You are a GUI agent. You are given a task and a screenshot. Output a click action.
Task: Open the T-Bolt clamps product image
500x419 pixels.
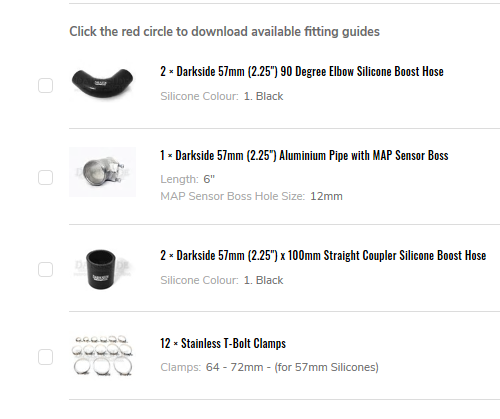(x=102, y=356)
